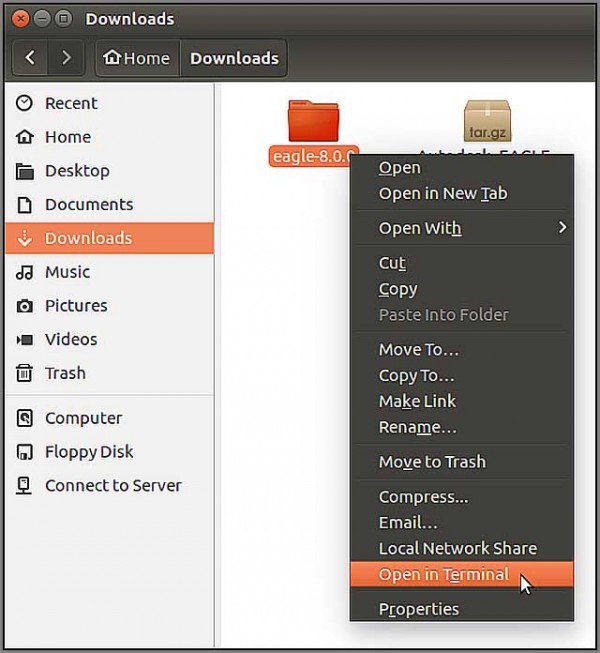Open Floppy Disk in sidebar
This screenshot has width=600, height=653.
88,452
